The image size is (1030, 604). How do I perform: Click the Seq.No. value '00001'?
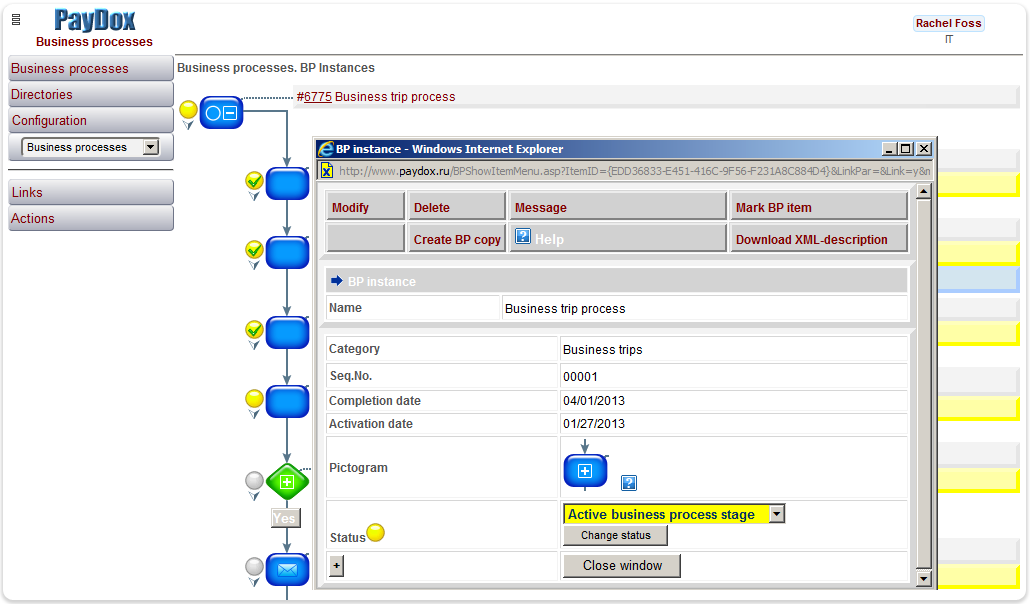point(580,377)
